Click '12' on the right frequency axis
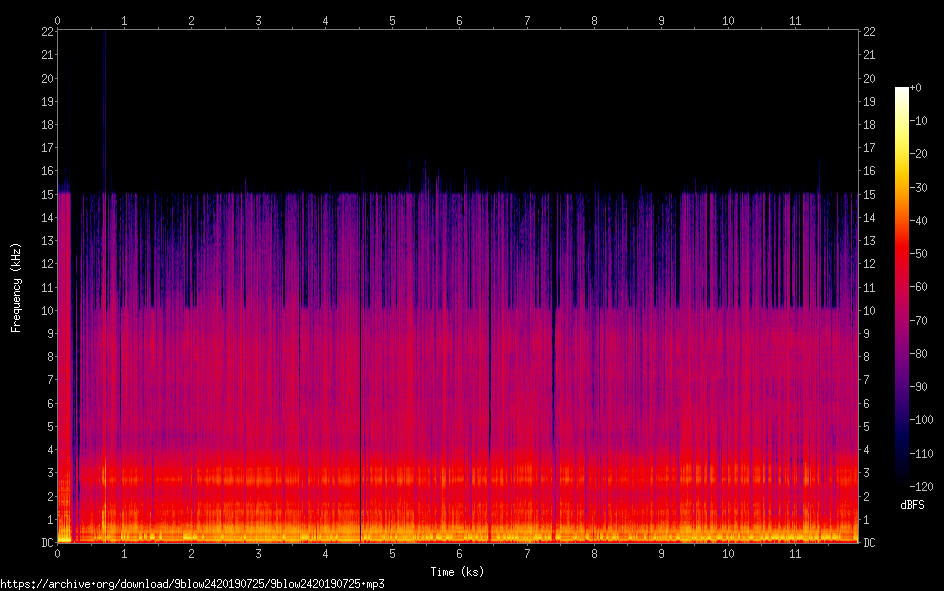This screenshot has height=591, width=944. coord(869,264)
